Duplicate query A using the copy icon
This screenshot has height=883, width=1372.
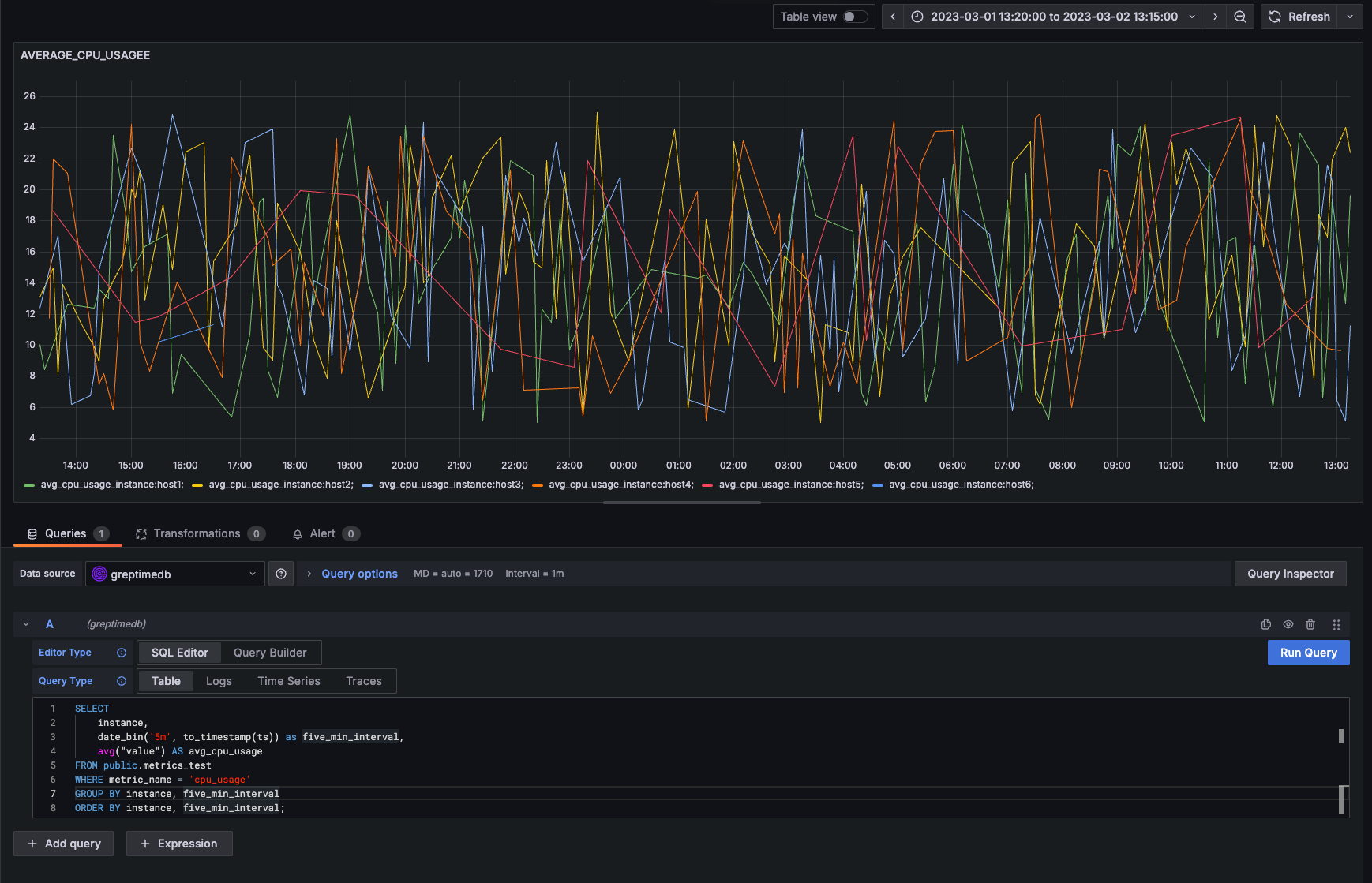[x=1265, y=624]
